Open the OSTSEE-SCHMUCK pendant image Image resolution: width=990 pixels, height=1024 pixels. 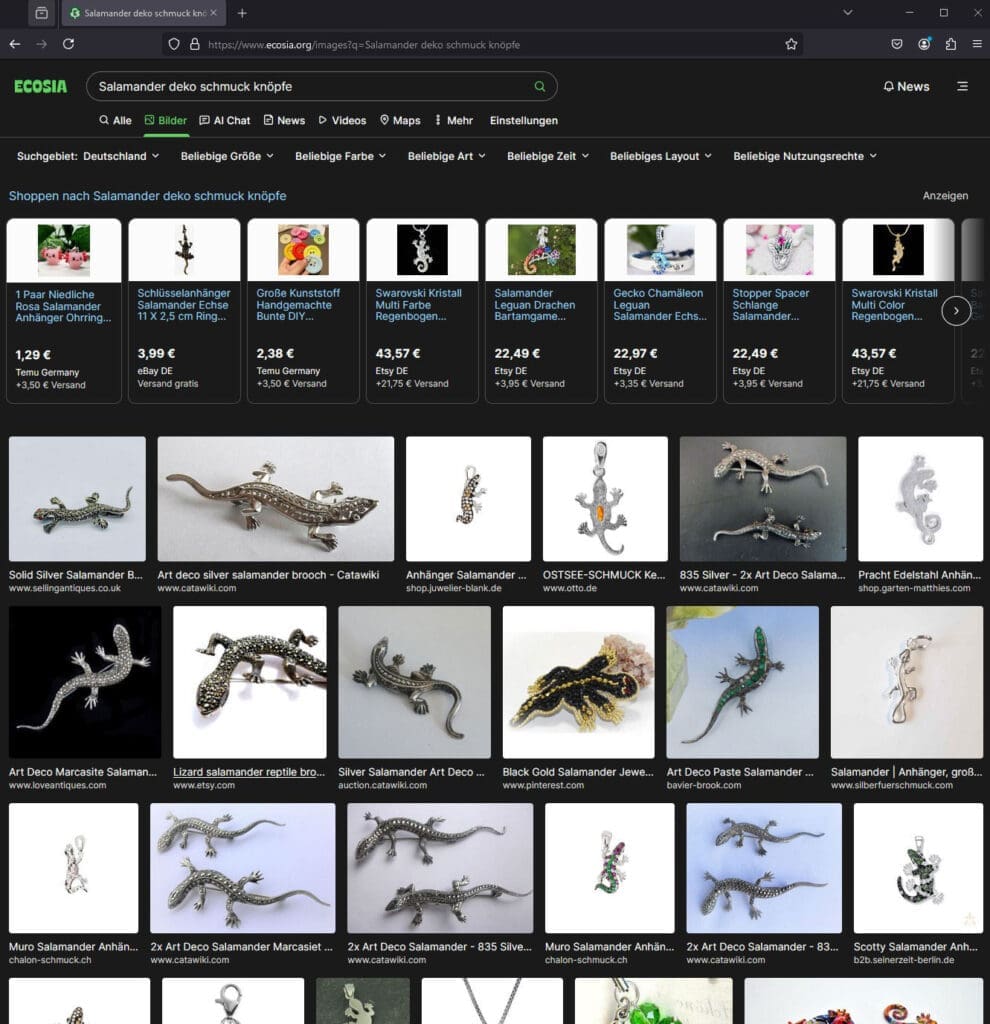point(605,499)
